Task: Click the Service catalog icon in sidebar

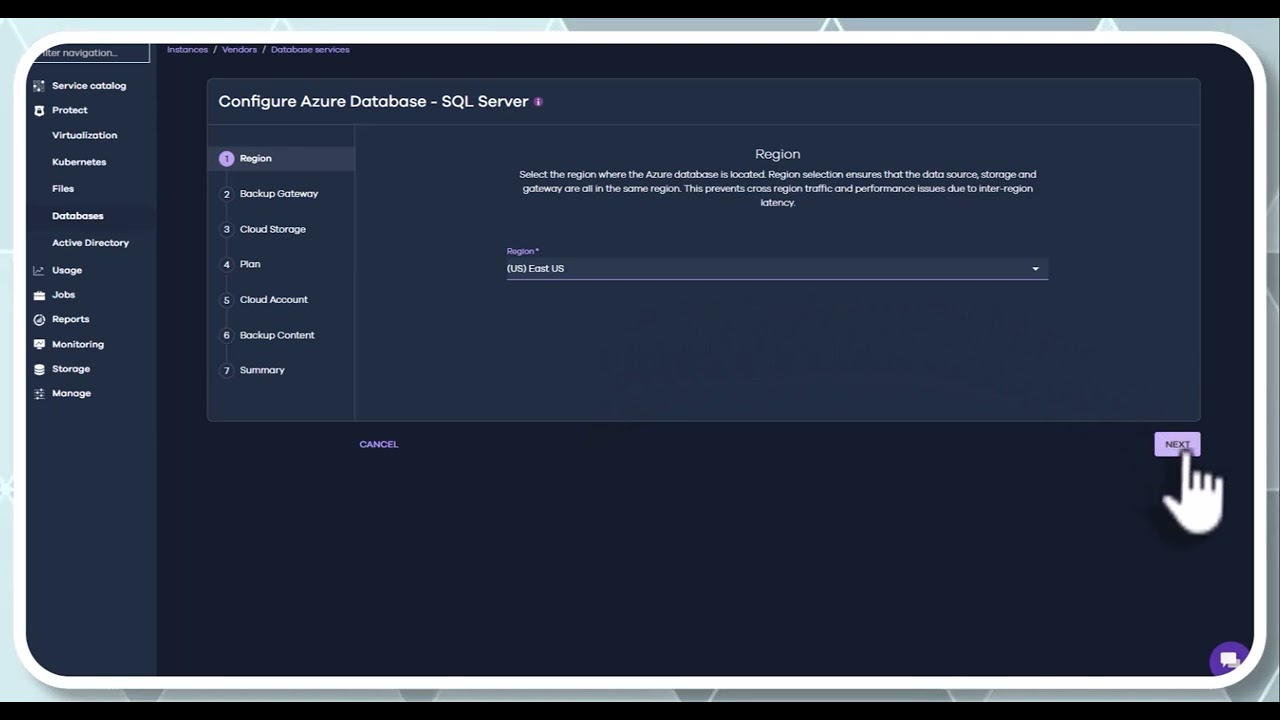Action: tap(39, 86)
